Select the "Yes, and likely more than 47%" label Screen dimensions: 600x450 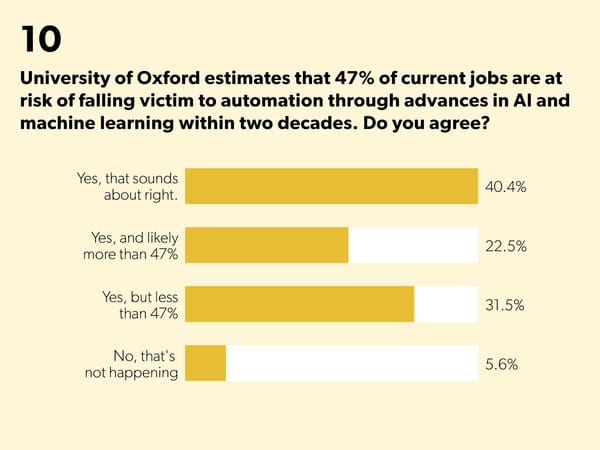tap(130, 245)
